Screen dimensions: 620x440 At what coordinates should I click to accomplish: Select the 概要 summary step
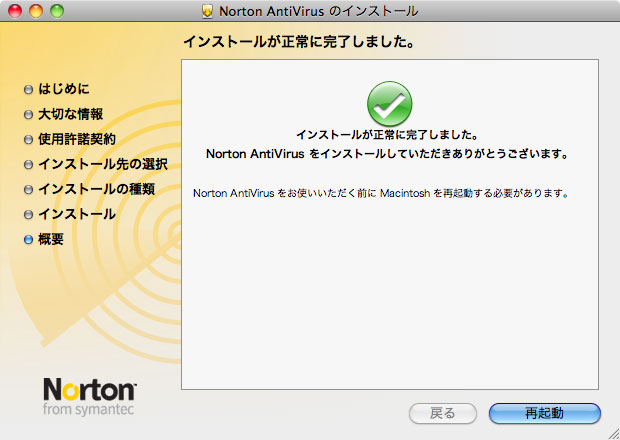(51, 239)
